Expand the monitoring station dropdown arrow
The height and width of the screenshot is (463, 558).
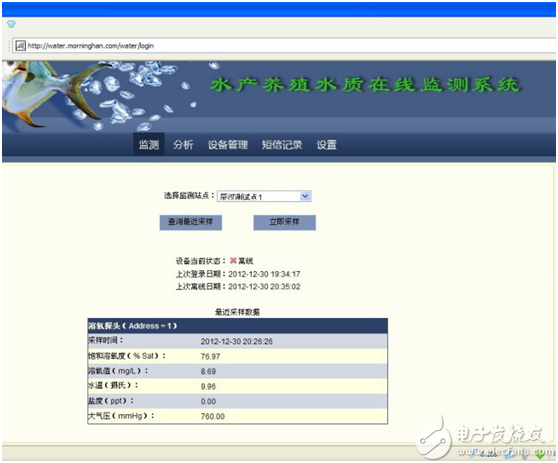click(x=305, y=196)
